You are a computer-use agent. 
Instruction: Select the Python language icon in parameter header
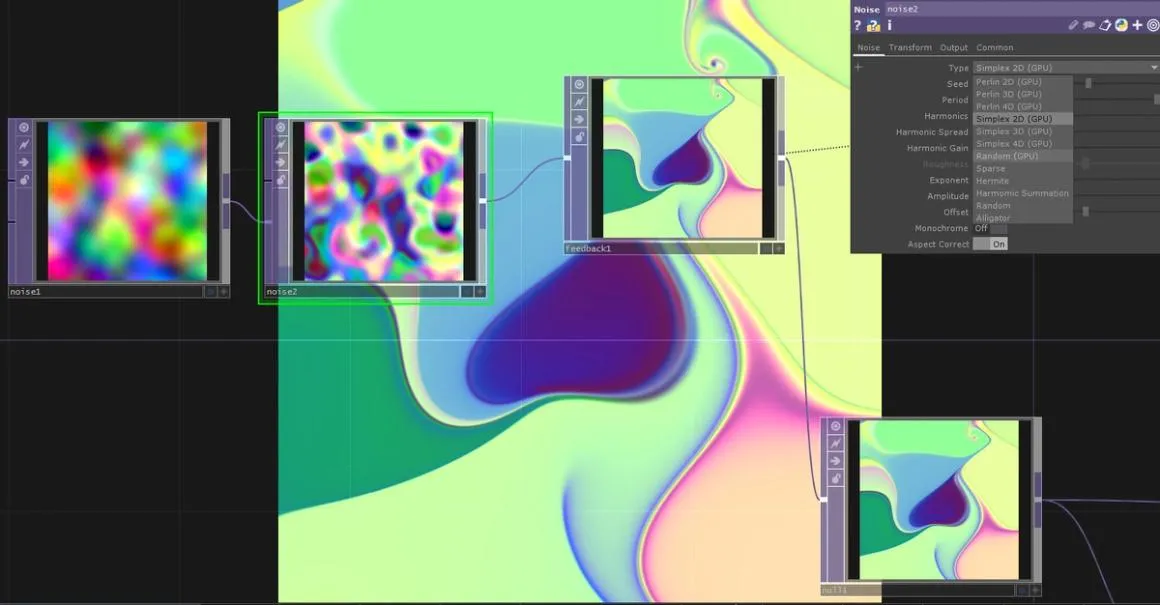pos(1121,25)
